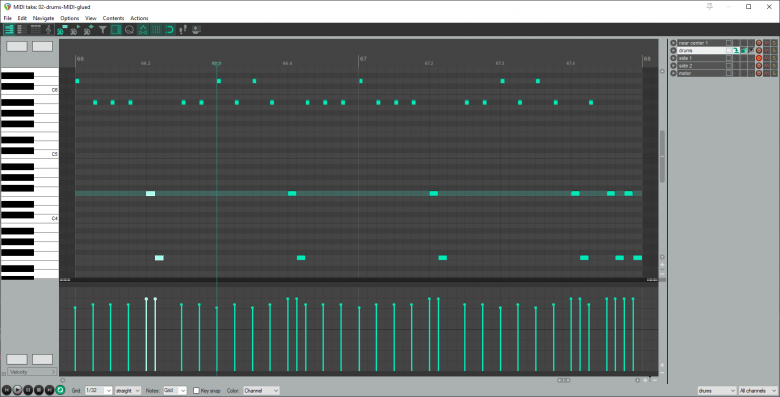The height and width of the screenshot is (397, 780).
Task: Switch to event list view icon
Action: click(x=35, y=30)
